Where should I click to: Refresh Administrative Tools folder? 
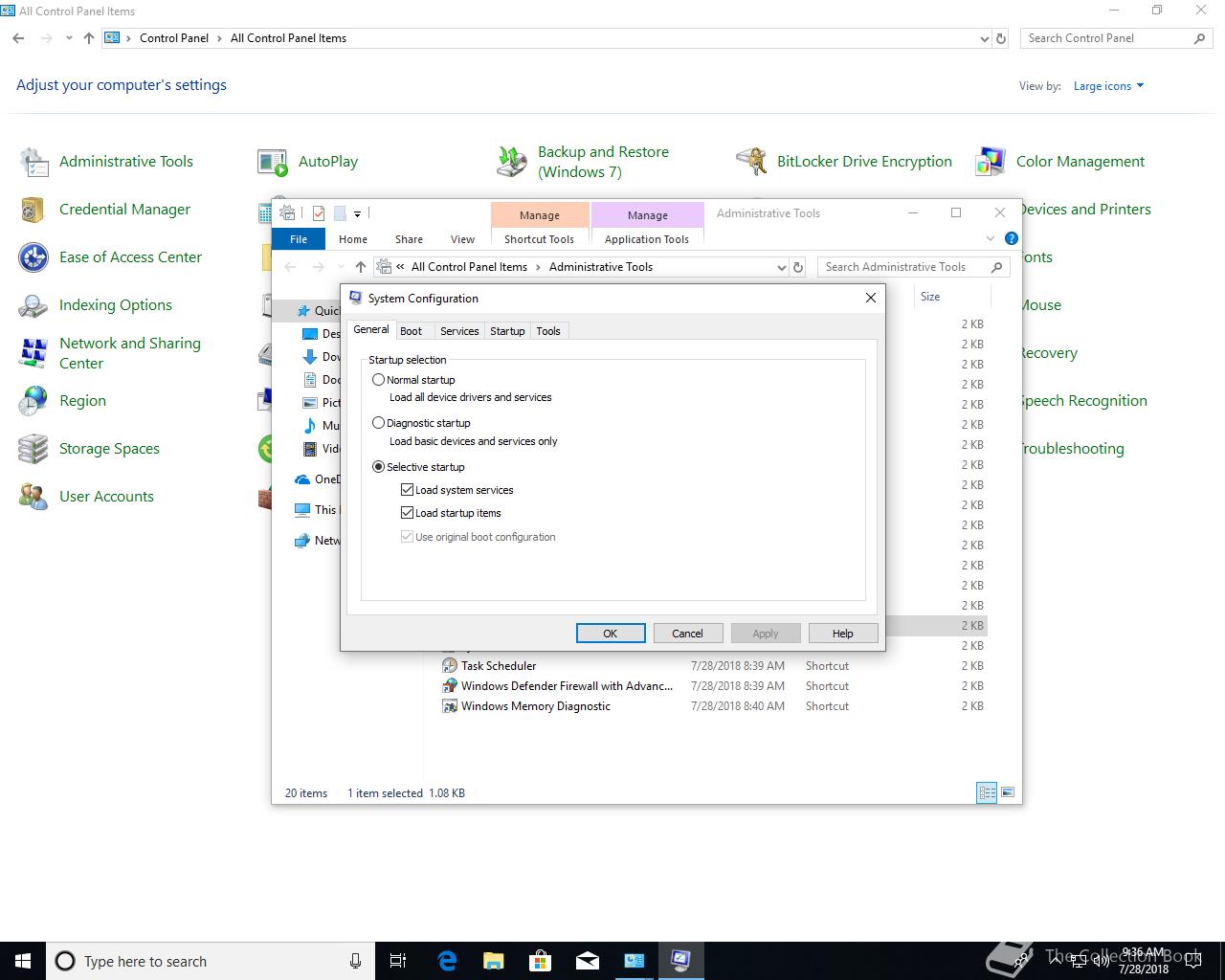[798, 267]
